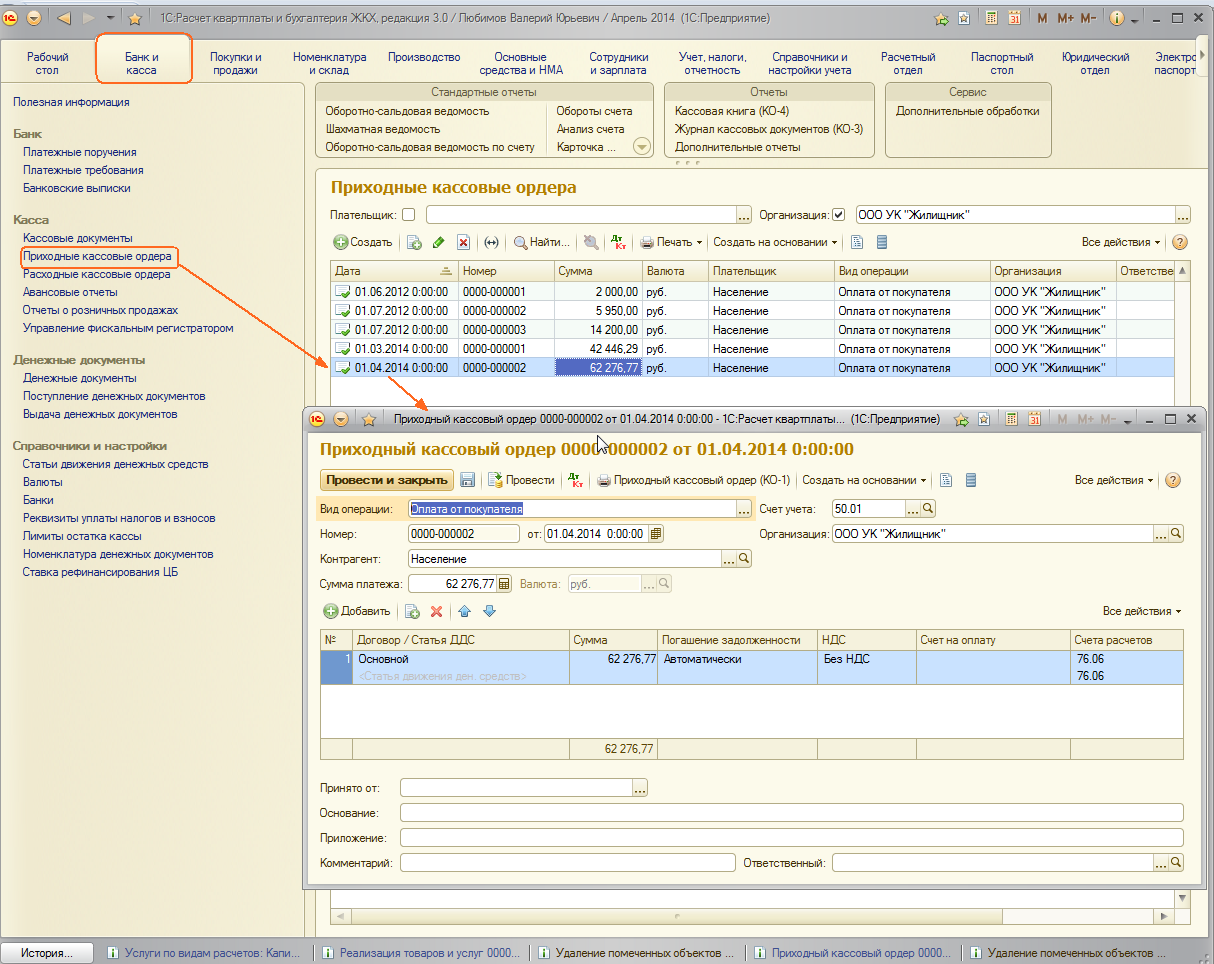Expand standard reports list round arrow
The height and width of the screenshot is (964, 1214).
[x=642, y=147]
